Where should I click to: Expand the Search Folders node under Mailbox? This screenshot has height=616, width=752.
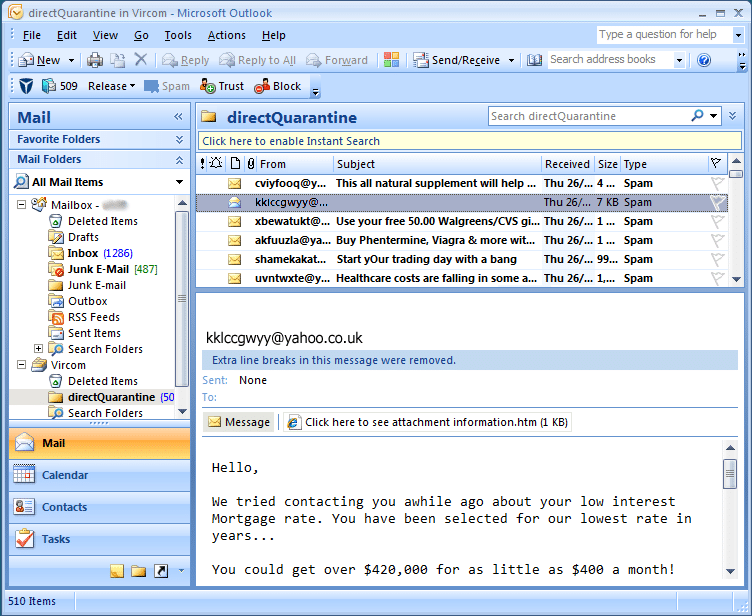pyautogui.click(x=38, y=349)
